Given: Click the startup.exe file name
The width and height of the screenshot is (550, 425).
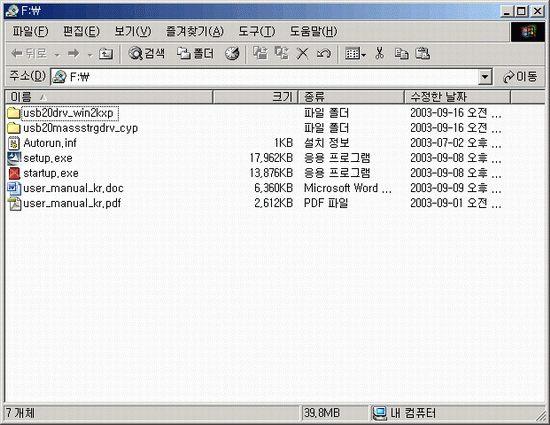Looking at the screenshot, I should [x=51, y=174].
